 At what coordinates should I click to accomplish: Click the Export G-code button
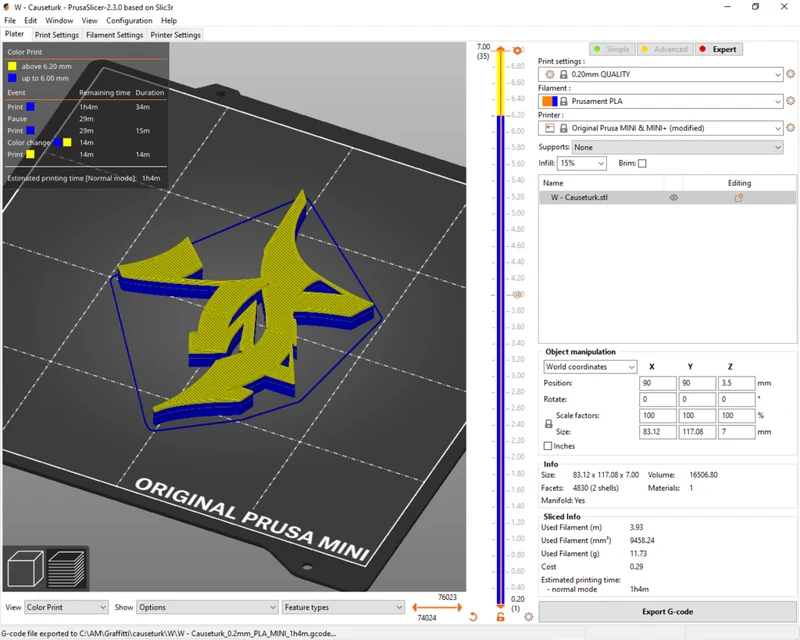tap(667, 611)
